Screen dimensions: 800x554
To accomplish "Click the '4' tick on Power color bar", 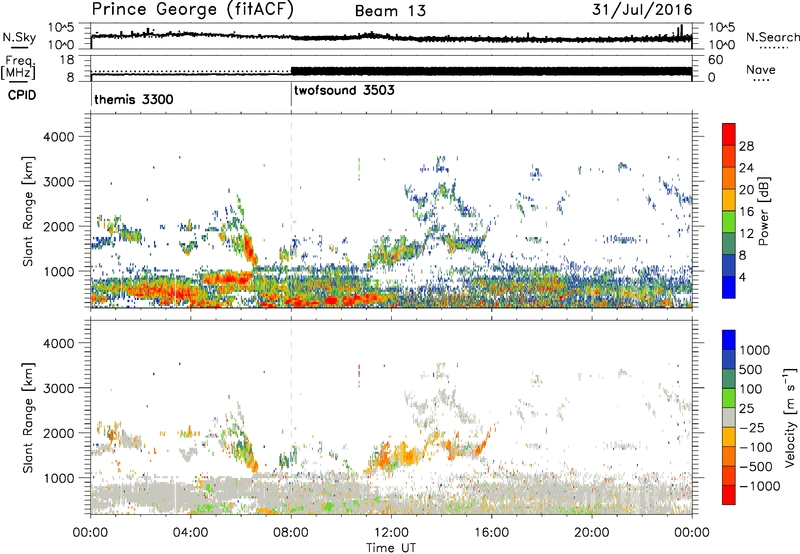I will tap(742, 277).
